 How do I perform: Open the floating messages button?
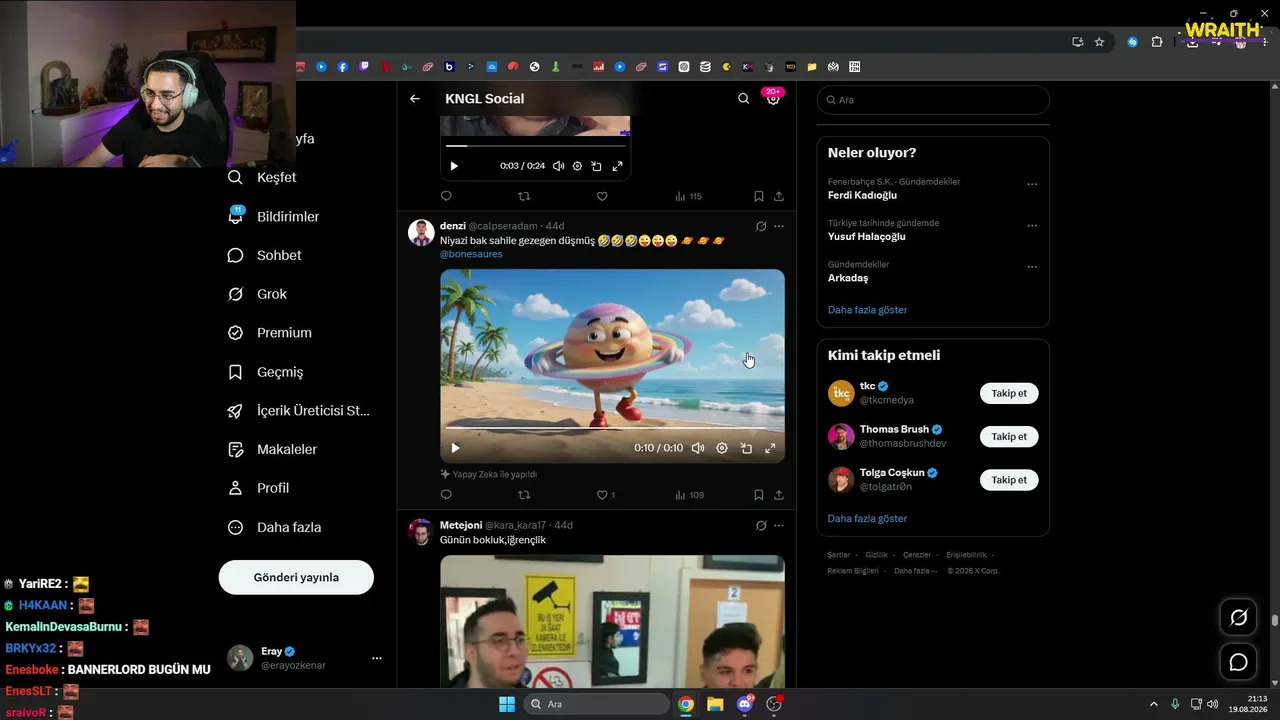[1238, 662]
